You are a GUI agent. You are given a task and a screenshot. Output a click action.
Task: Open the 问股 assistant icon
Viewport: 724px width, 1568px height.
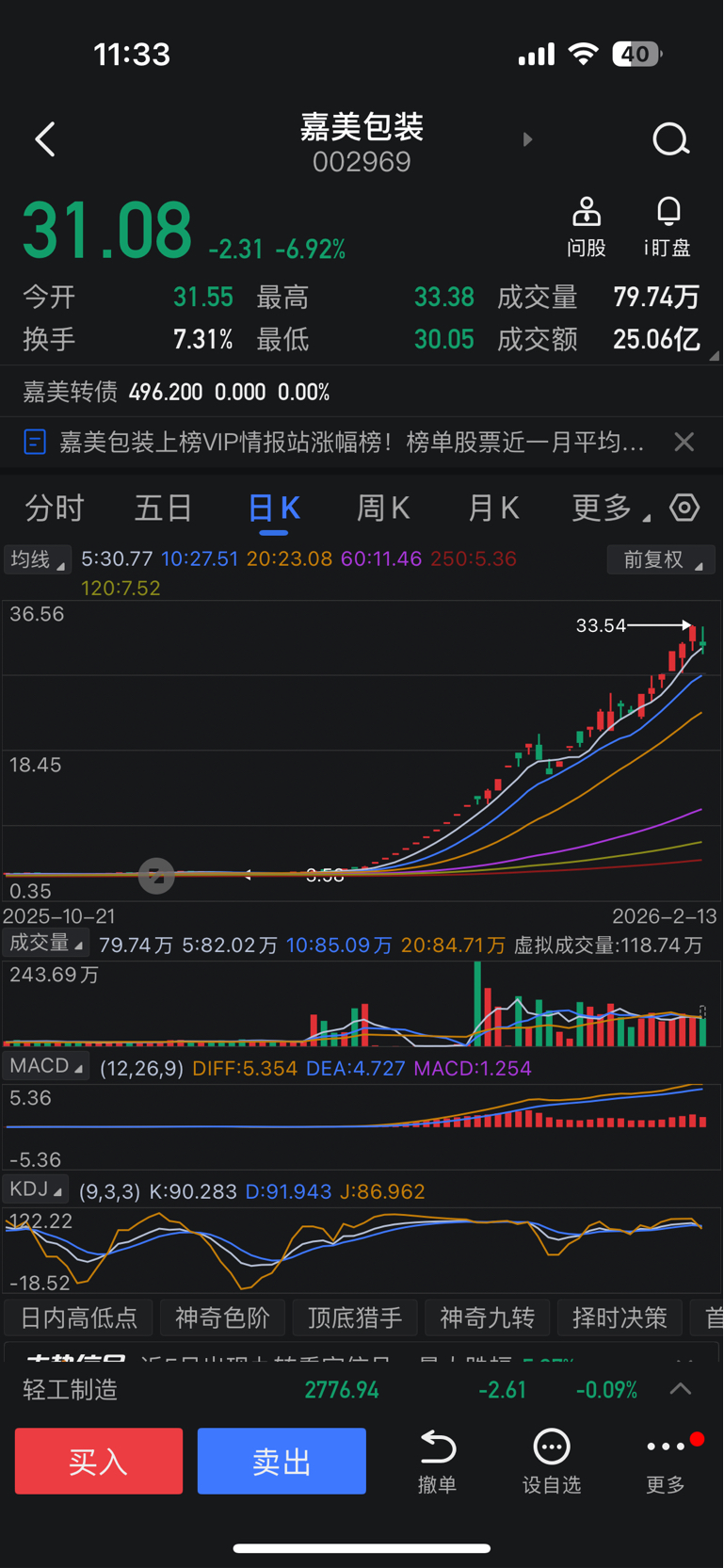(587, 212)
